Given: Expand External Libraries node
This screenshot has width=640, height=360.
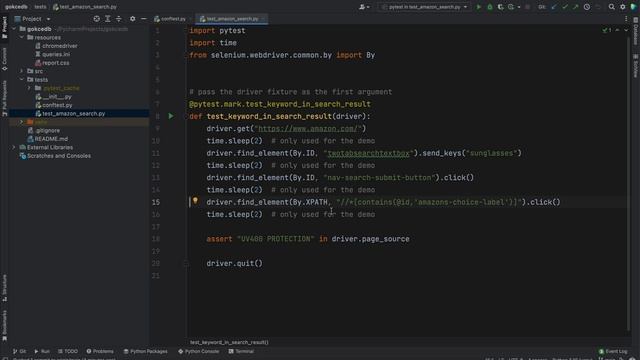Looking at the screenshot, I should [x=14, y=147].
